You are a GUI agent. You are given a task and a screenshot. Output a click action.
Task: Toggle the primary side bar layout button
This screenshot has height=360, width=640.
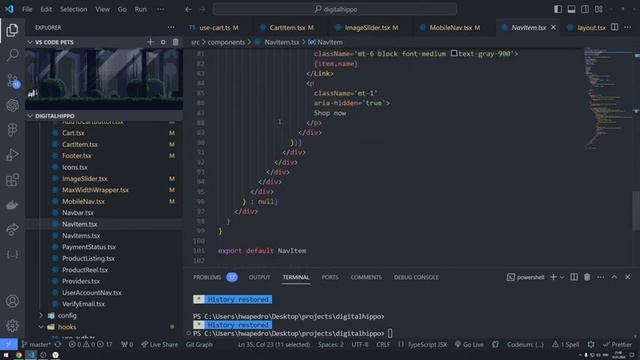558,9
